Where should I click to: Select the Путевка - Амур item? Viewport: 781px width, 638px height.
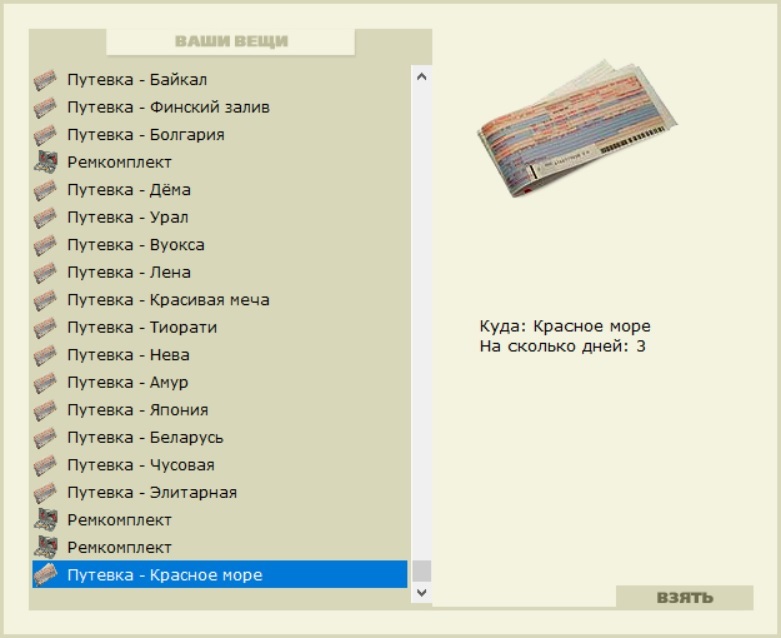point(220,383)
